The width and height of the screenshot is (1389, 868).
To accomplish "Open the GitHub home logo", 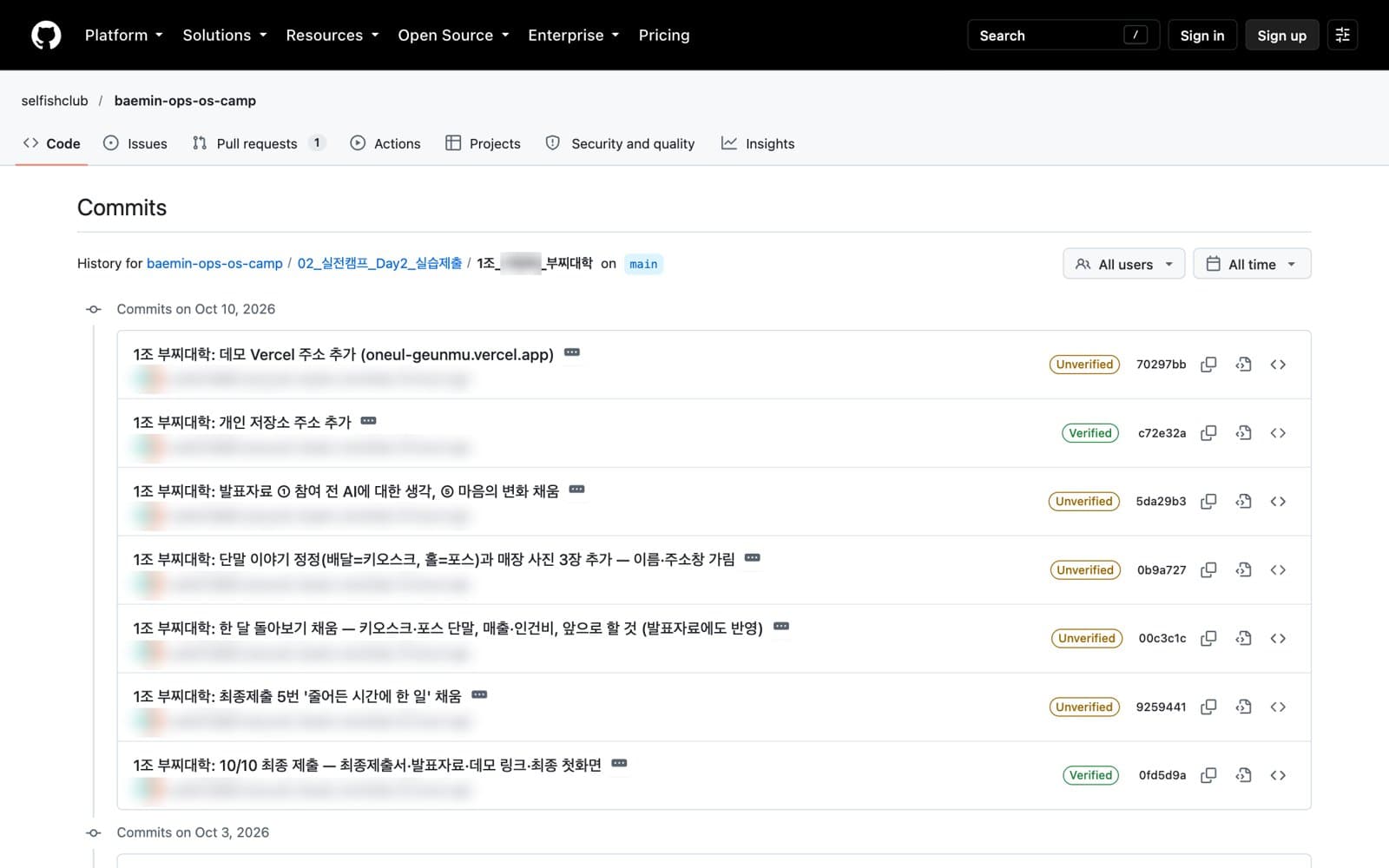I will tap(46, 36).
